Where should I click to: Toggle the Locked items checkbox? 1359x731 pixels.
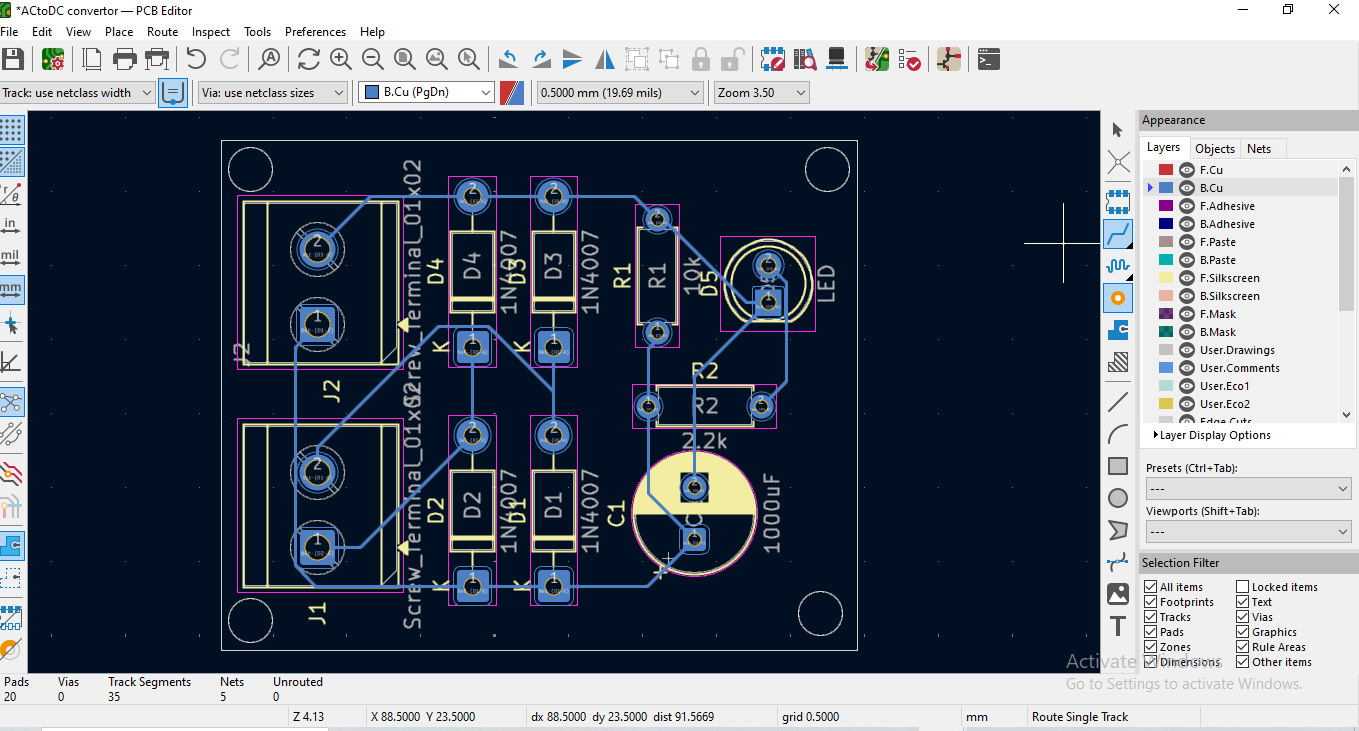click(x=1242, y=587)
